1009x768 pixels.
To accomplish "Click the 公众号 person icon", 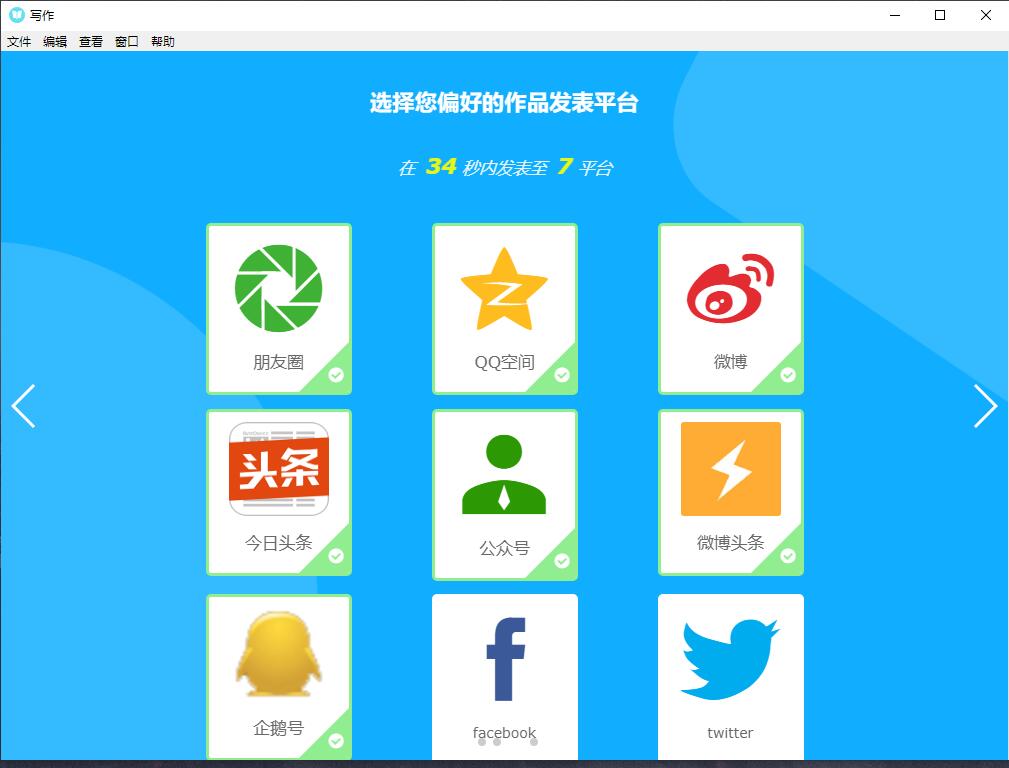I will coord(504,475).
